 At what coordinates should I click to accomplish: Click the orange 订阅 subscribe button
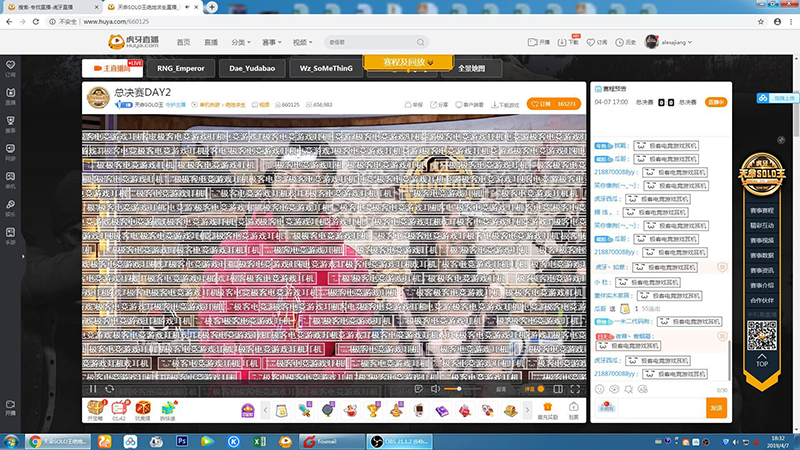tap(554, 104)
